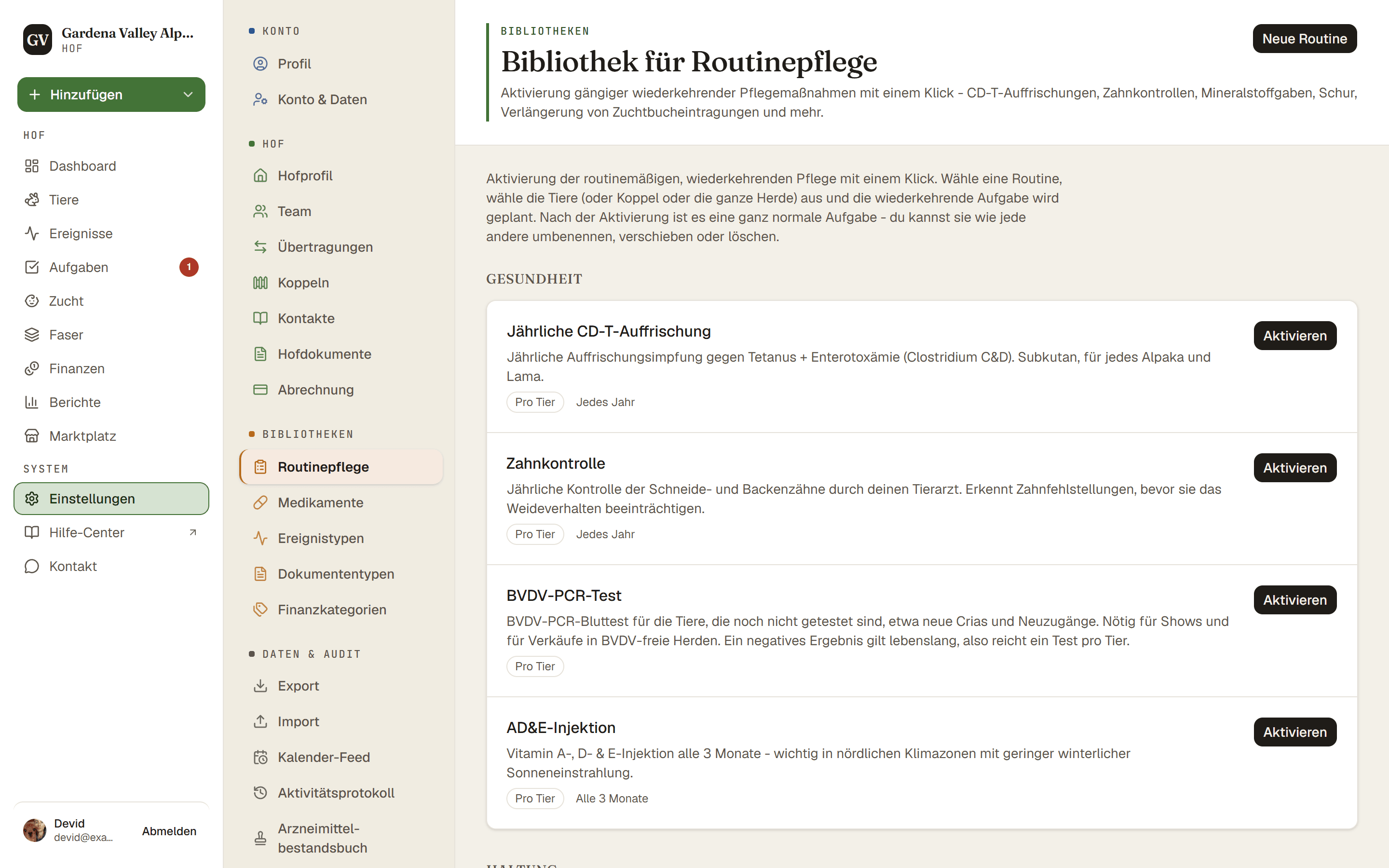1389x868 pixels.
Task: Open the Export data page
Action: tap(341, 686)
